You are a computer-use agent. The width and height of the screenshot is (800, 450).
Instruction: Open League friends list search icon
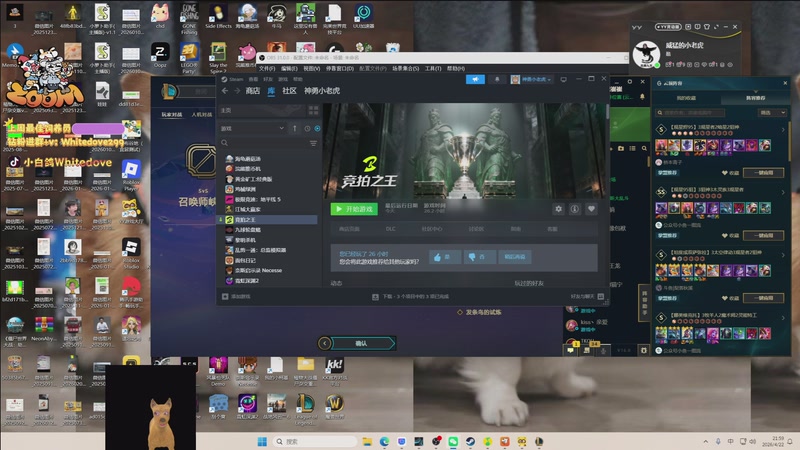[x=644, y=148]
